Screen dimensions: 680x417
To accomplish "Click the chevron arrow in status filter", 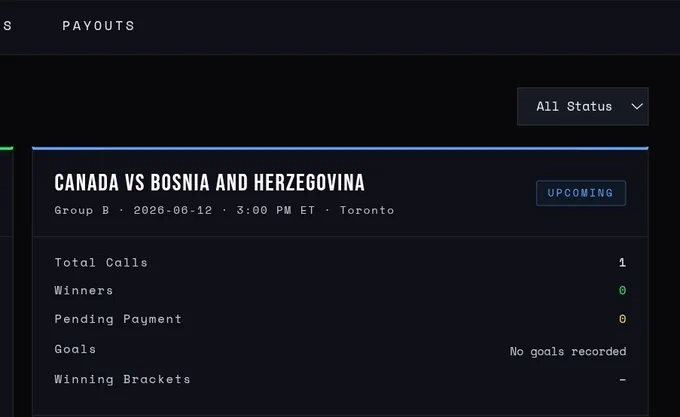I will click(637, 107).
